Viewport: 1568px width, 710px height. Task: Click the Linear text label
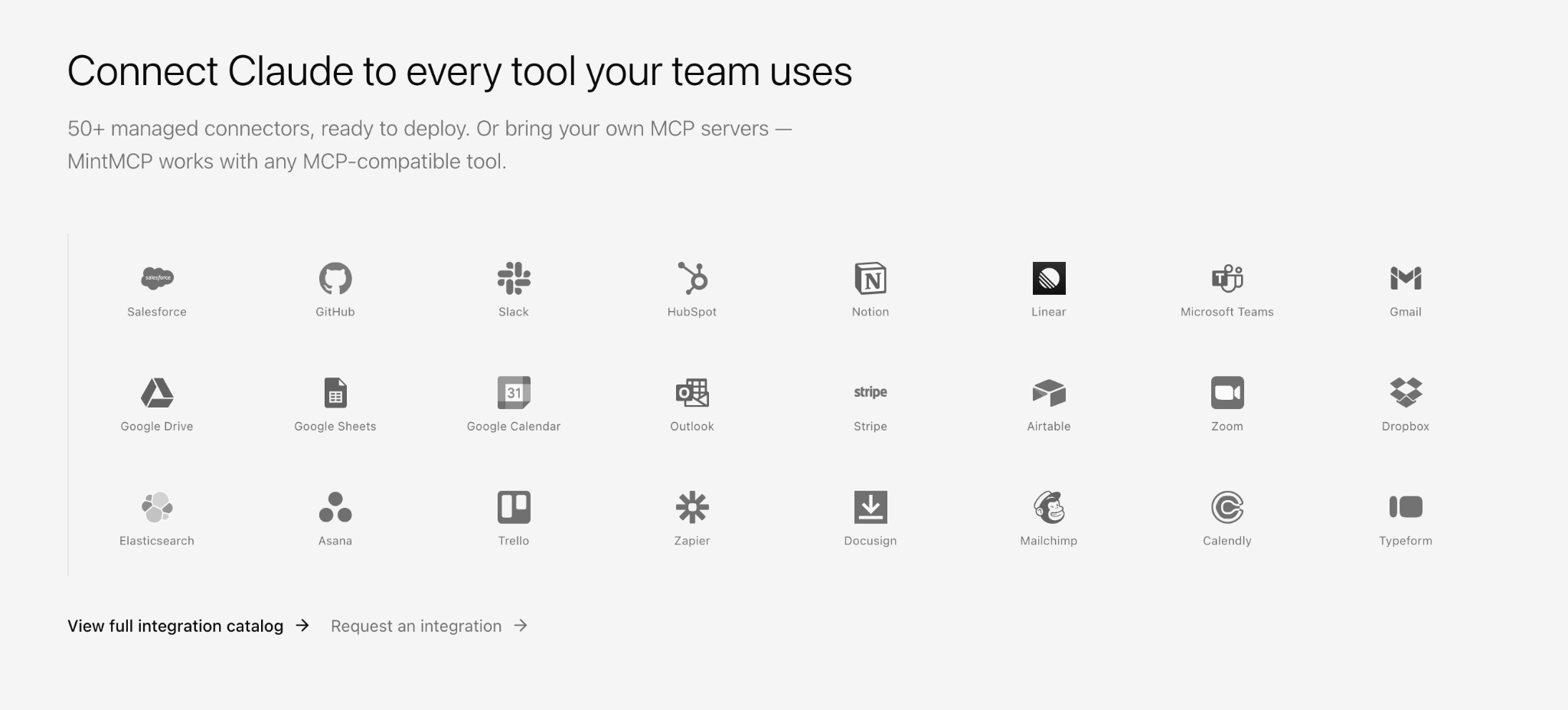[x=1049, y=312]
